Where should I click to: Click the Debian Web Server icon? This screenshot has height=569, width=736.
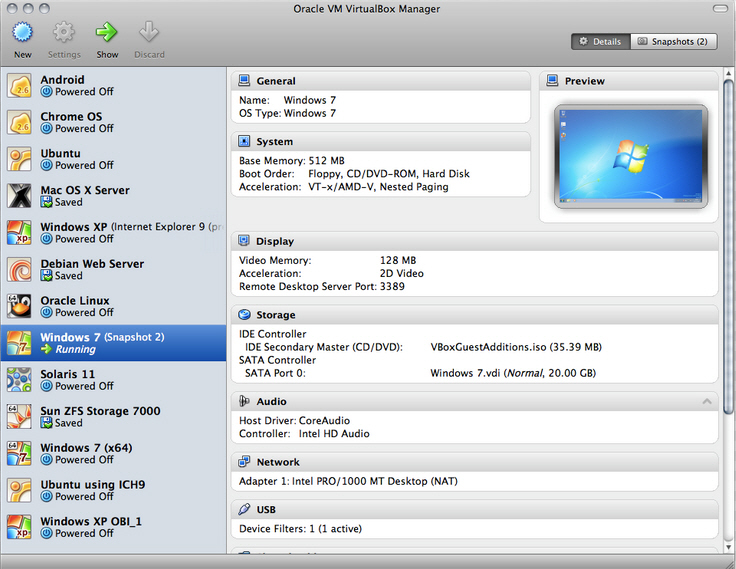(20, 270)
